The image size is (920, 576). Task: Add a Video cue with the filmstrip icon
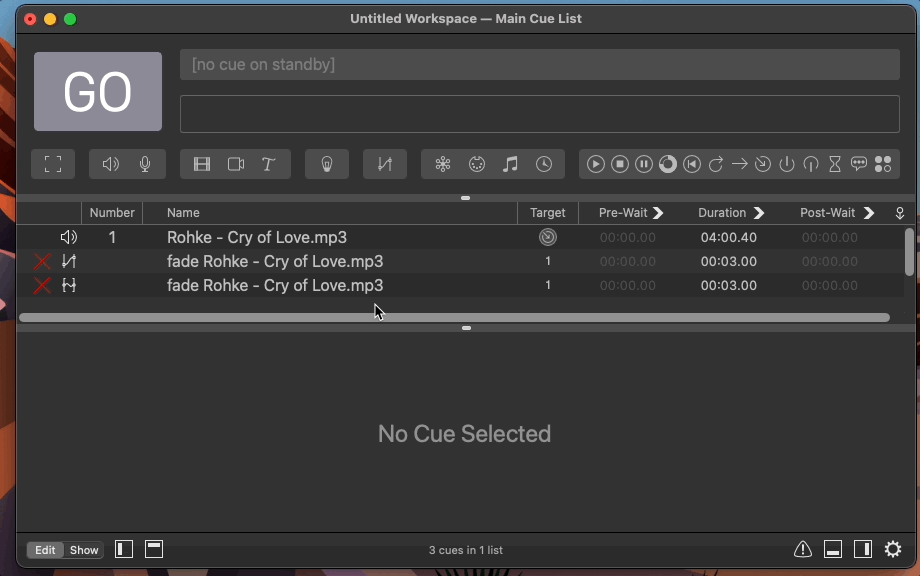pos(202,164)
